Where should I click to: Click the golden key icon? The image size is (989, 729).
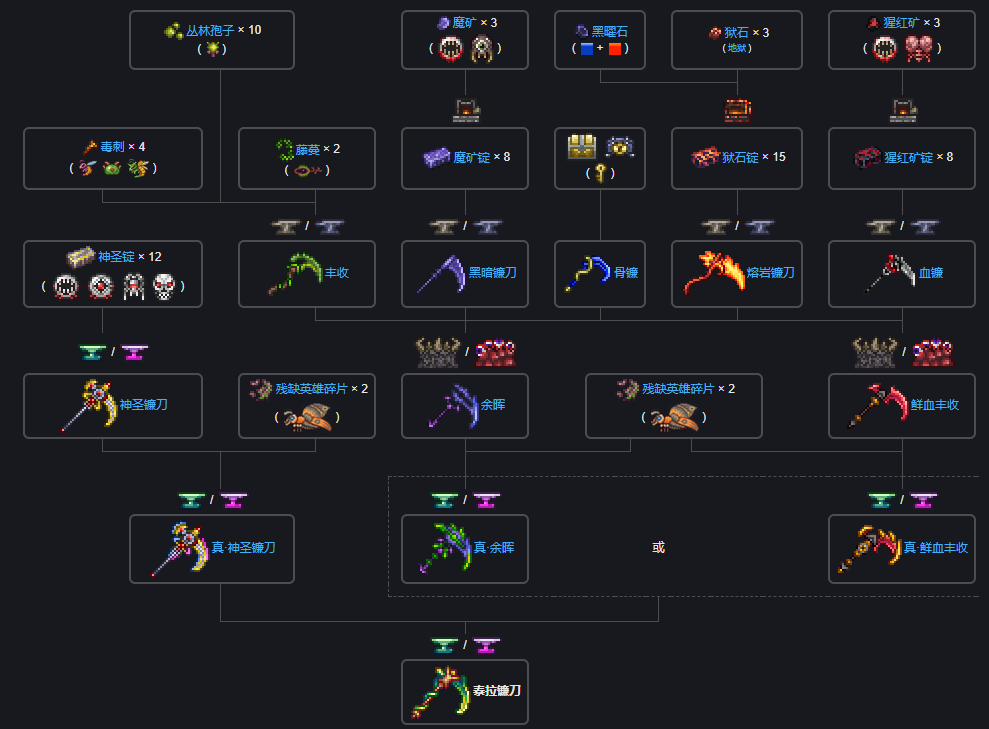(x=600, y=172)
